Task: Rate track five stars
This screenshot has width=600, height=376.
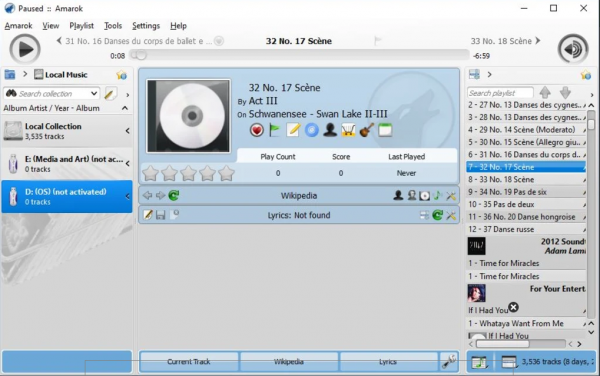Action: [227, 173]
